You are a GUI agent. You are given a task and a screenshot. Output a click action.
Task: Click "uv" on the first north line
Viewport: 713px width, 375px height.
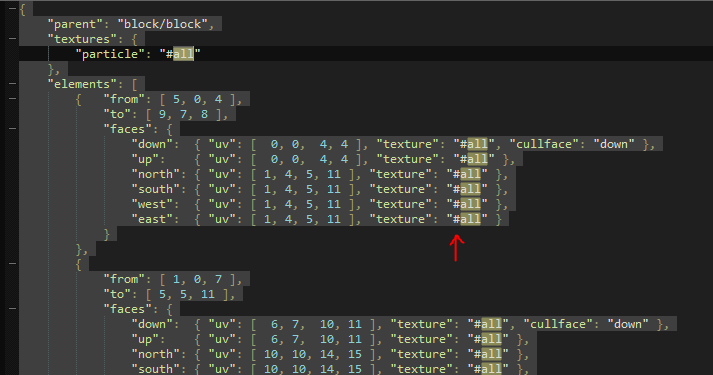(222, 174)
